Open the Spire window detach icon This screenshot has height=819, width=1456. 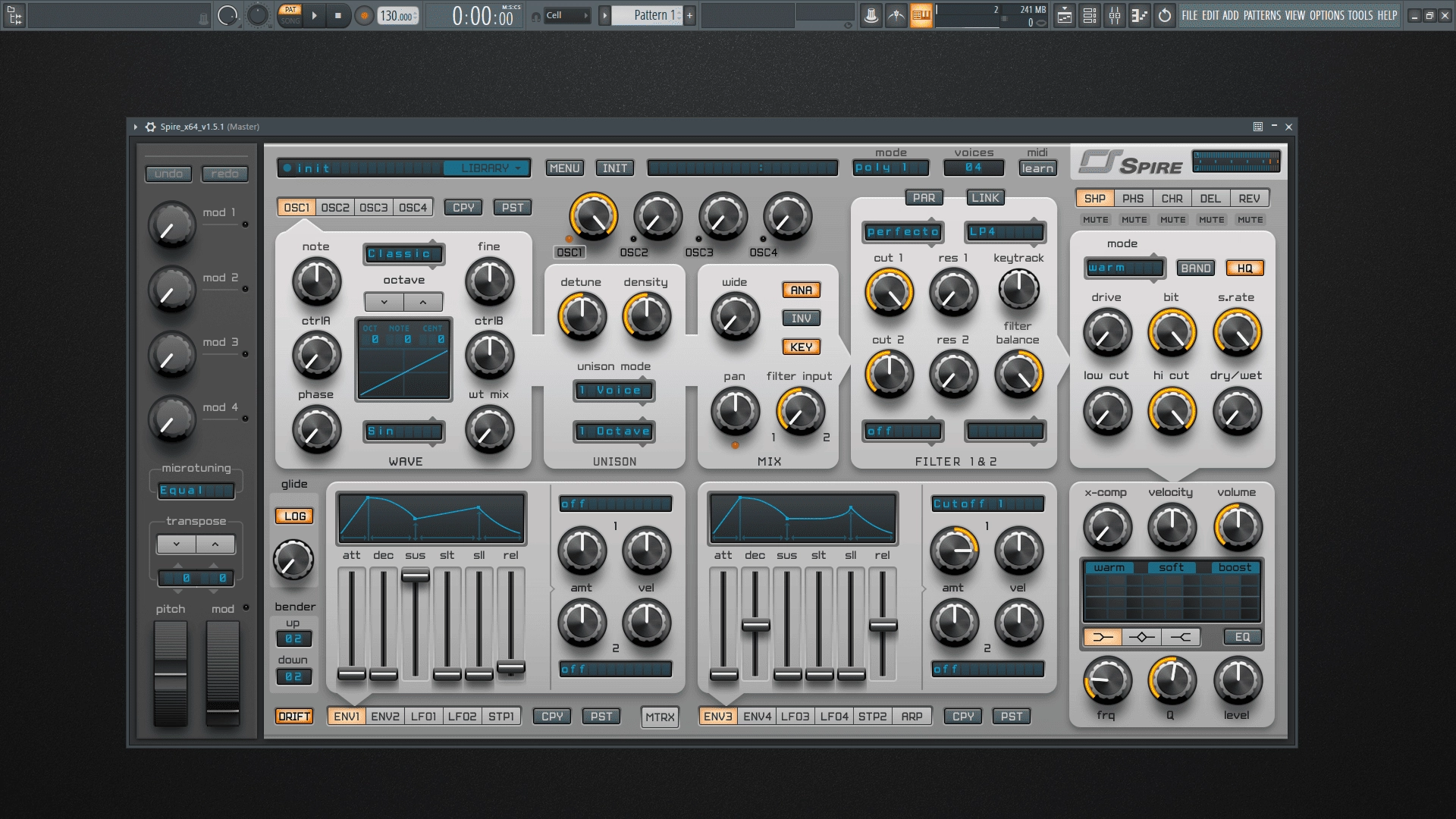[x=1257, y=127]
